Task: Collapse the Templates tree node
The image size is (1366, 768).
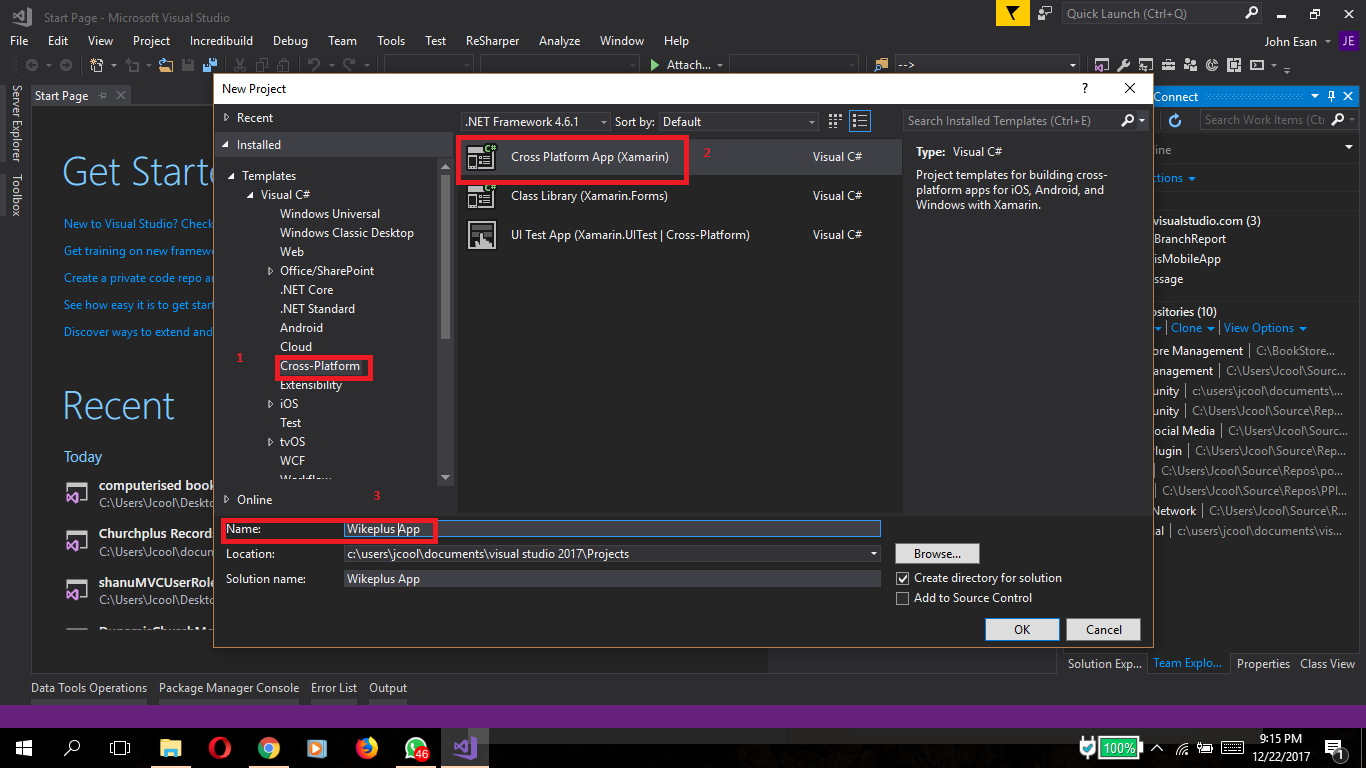Action: [233, 176]
